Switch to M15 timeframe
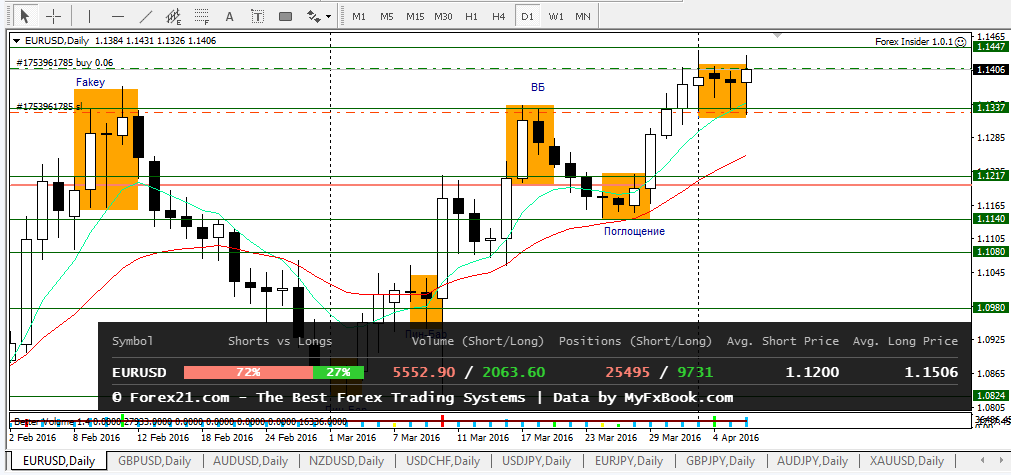The image size is (1011, 475). coord(415,16)
